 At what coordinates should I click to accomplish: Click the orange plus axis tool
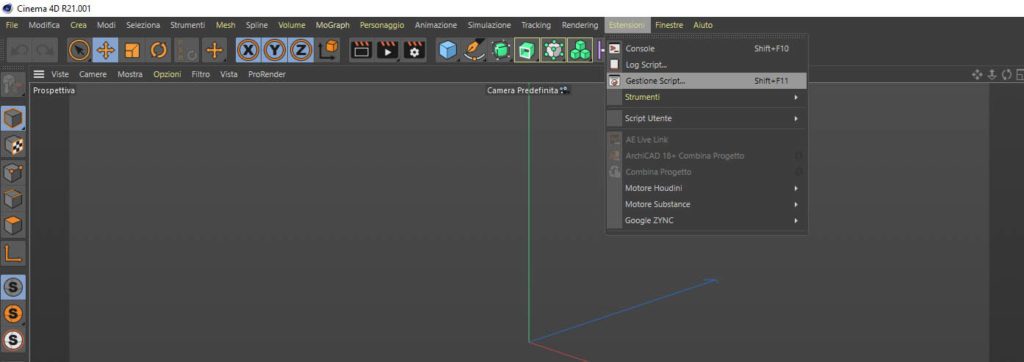(214, 50)
